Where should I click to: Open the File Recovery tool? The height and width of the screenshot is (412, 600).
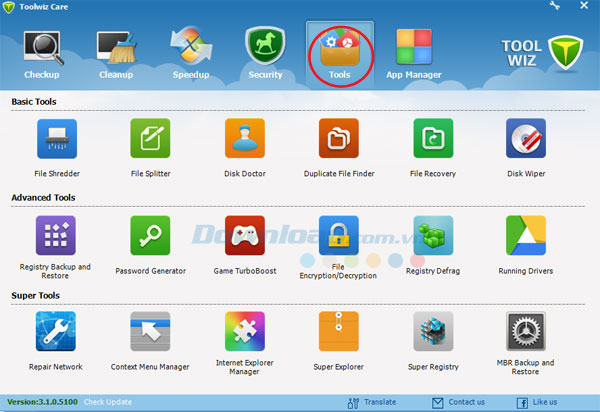click(x=433, y=138)
